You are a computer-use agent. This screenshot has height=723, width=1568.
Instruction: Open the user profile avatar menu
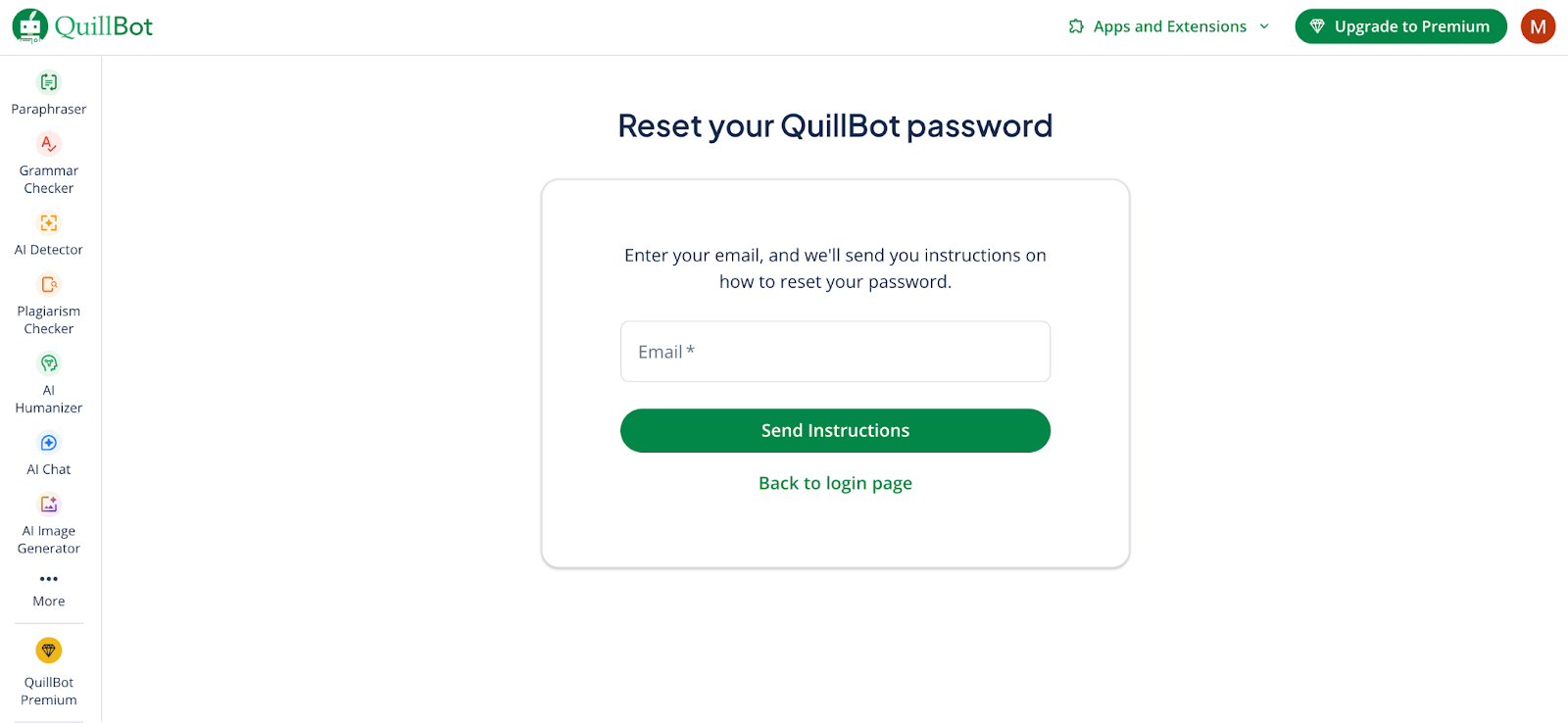1538,26
